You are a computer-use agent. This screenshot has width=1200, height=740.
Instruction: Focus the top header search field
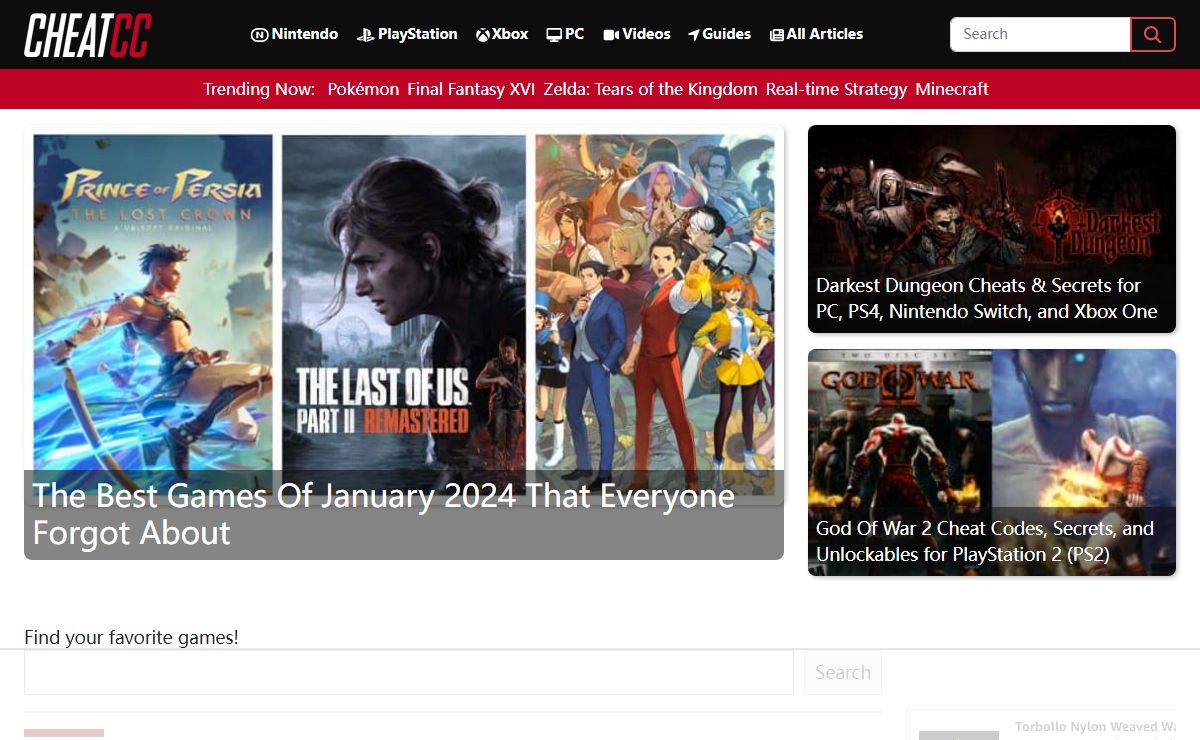(x=1040, y=34)
